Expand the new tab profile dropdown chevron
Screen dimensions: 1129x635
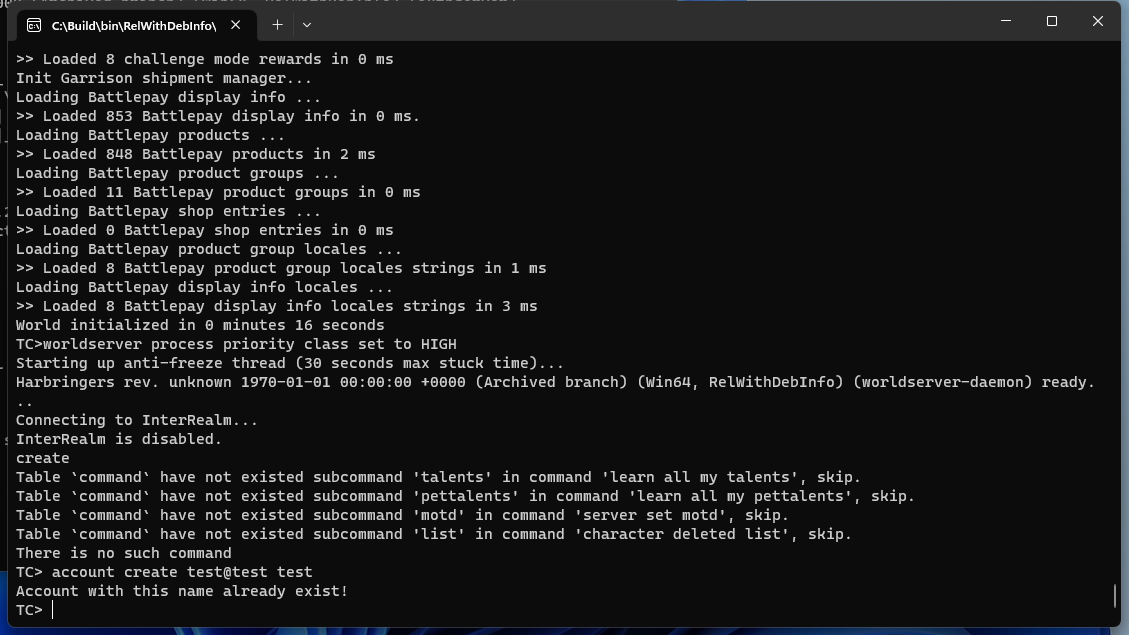307,25
